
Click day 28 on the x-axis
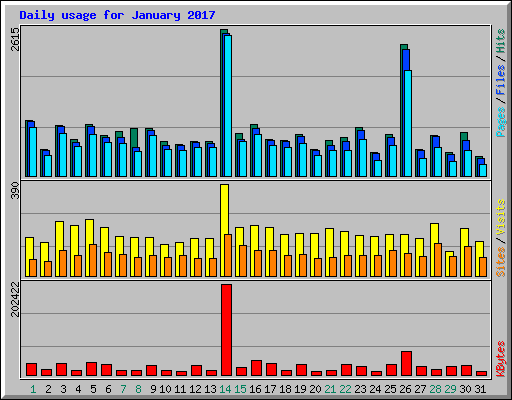pyautogui.click(x=435, y=389)
